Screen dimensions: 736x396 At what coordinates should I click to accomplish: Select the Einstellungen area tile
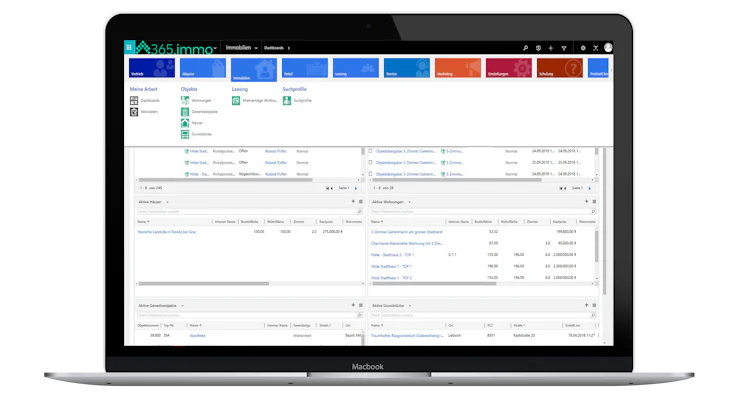509,68
